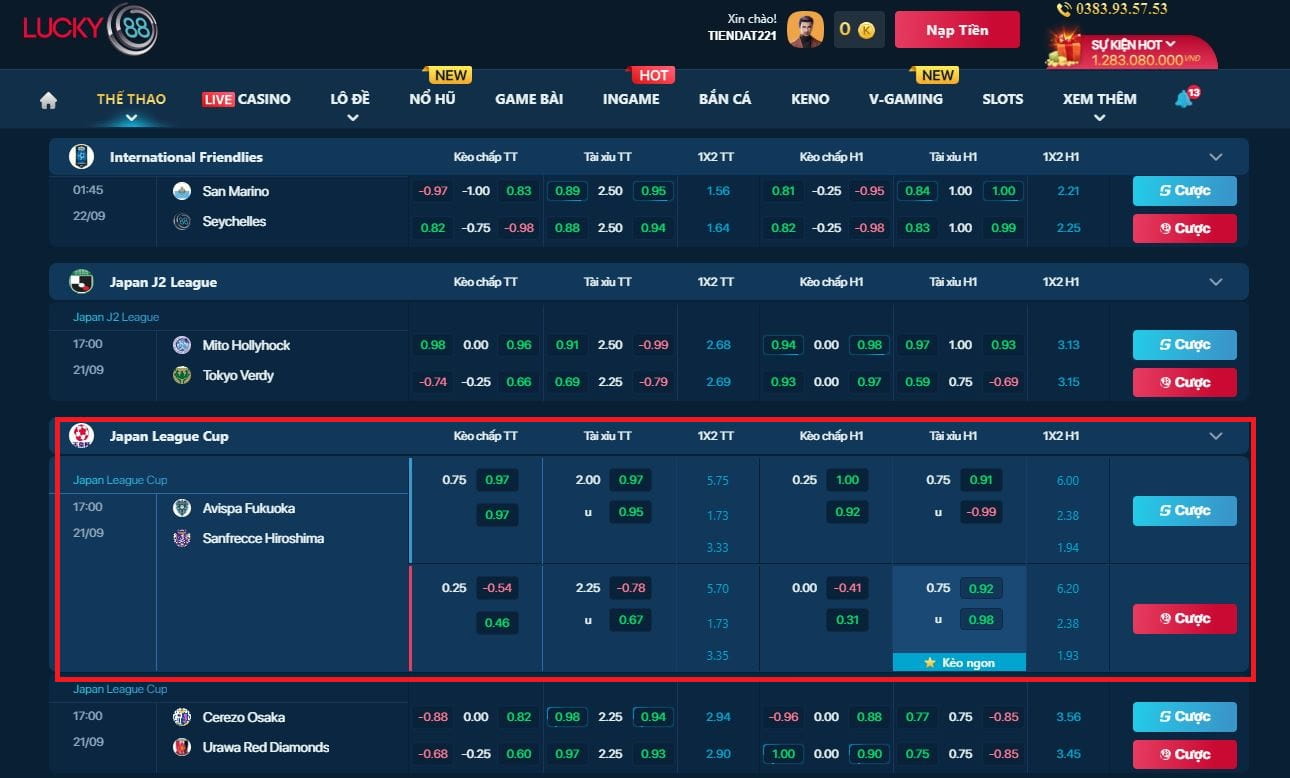The height and width of the screenshot is (778, 1290).
Task: Open Ingame menu item
Action: point(631,99)
